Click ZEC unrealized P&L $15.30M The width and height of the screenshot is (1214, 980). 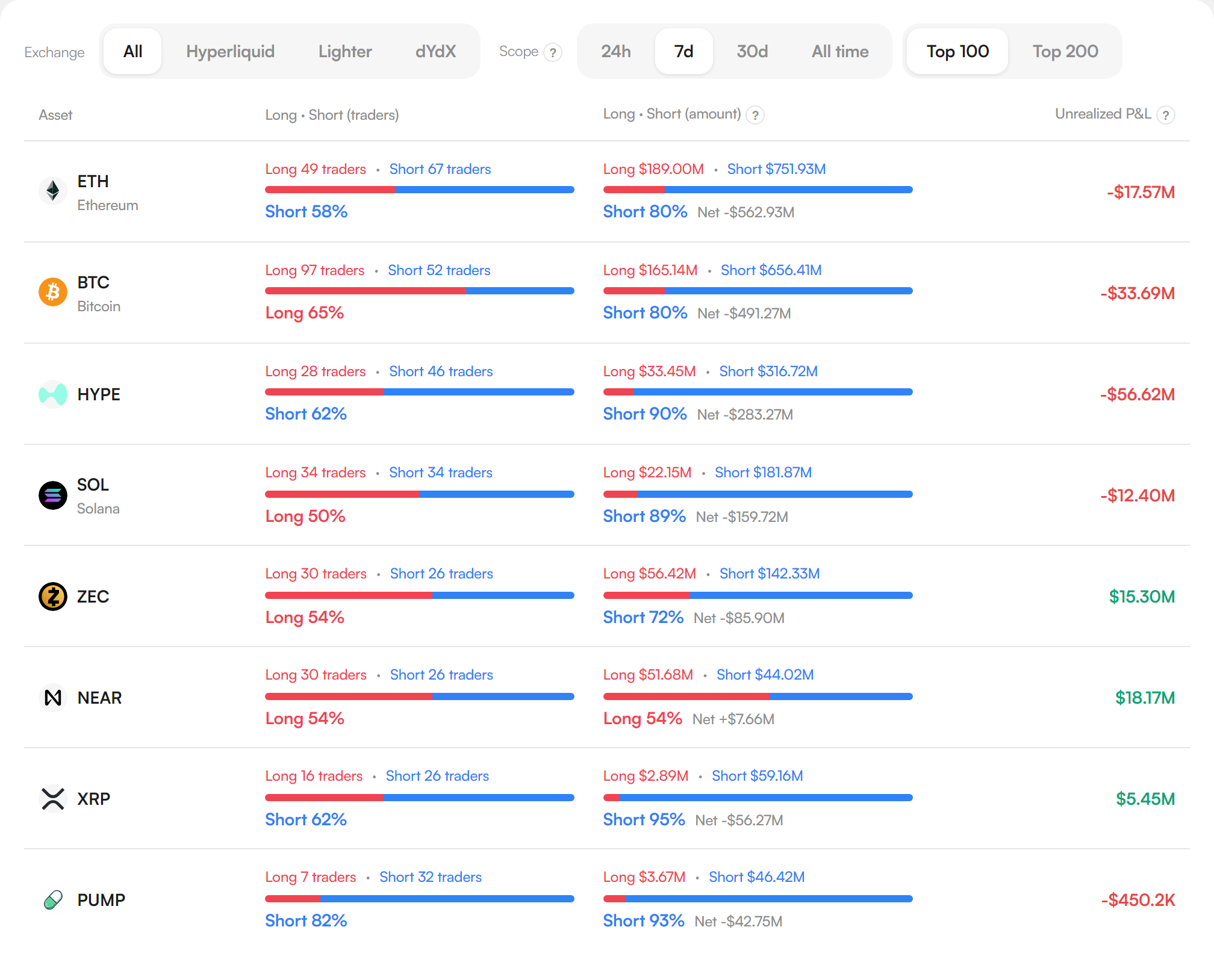(1142, 597)
